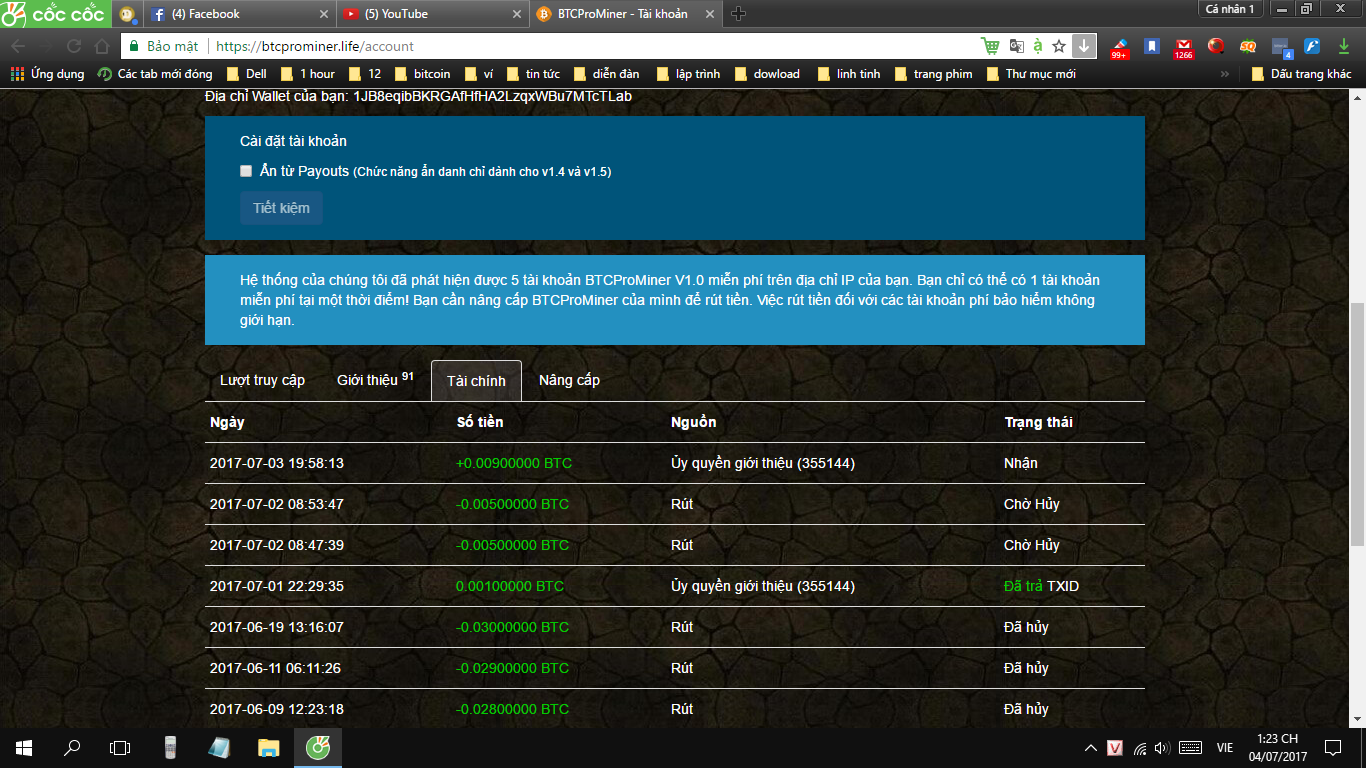Viewport: 1366px width, 768px height.
Task: Switch the VIE input language
Action: click(1224, 748)
